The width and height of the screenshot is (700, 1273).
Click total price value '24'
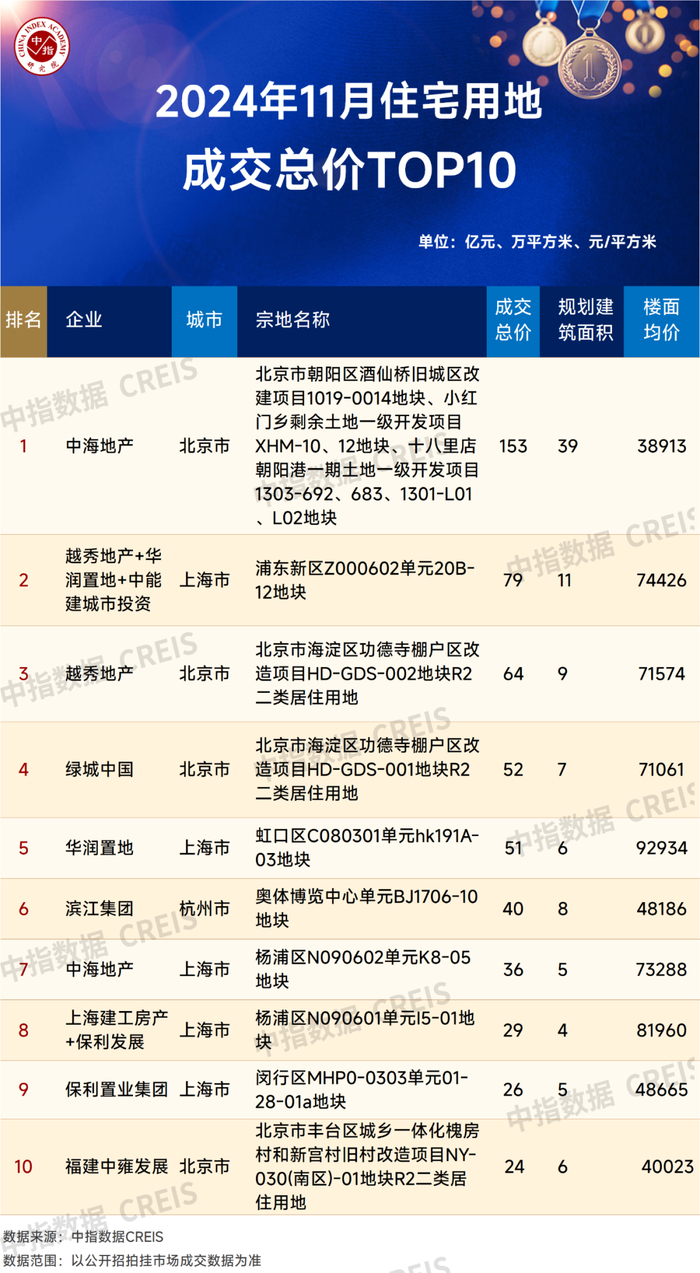[513, 1167]
